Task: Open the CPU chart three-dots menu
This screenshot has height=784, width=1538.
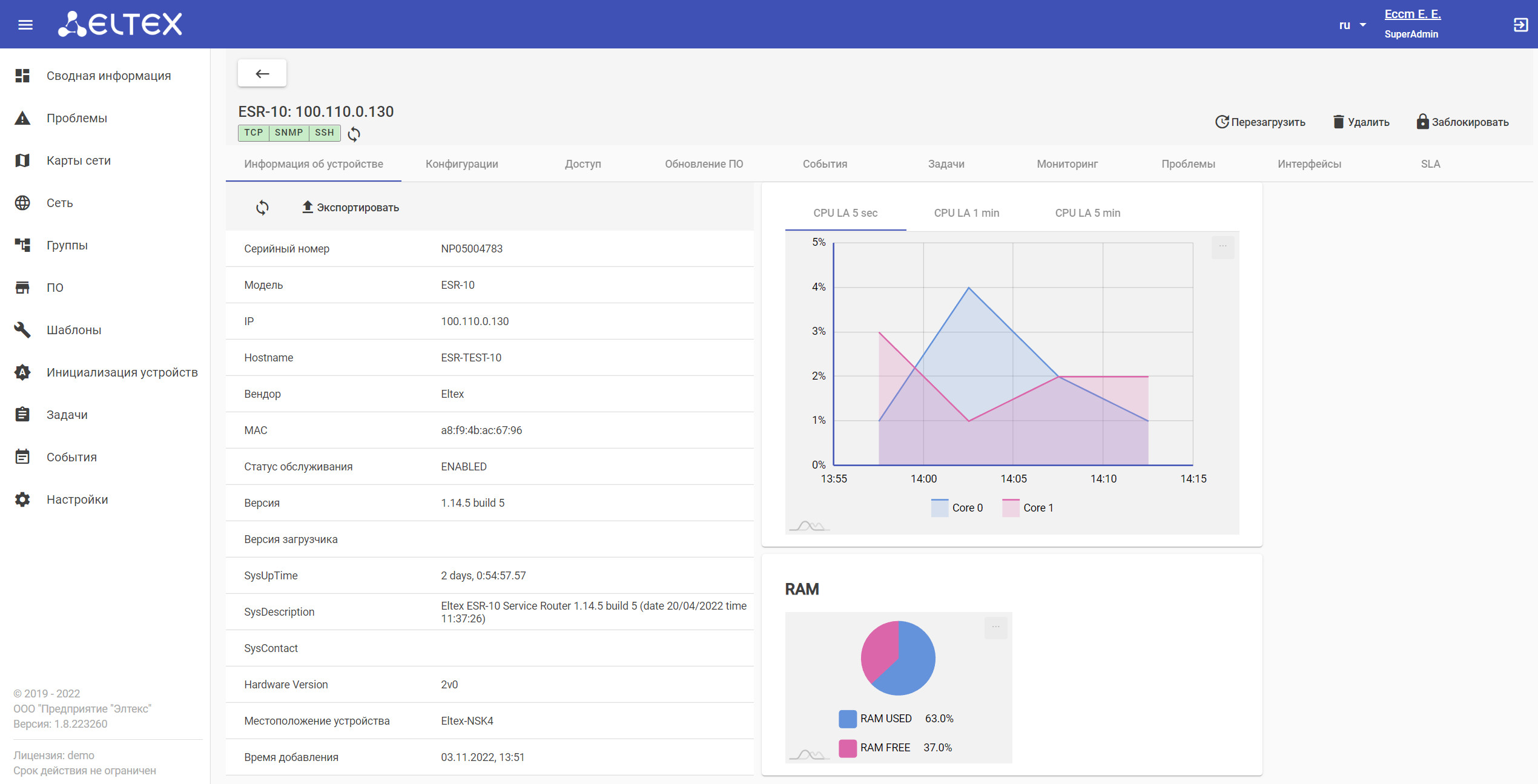Action: click(1223, 246)
